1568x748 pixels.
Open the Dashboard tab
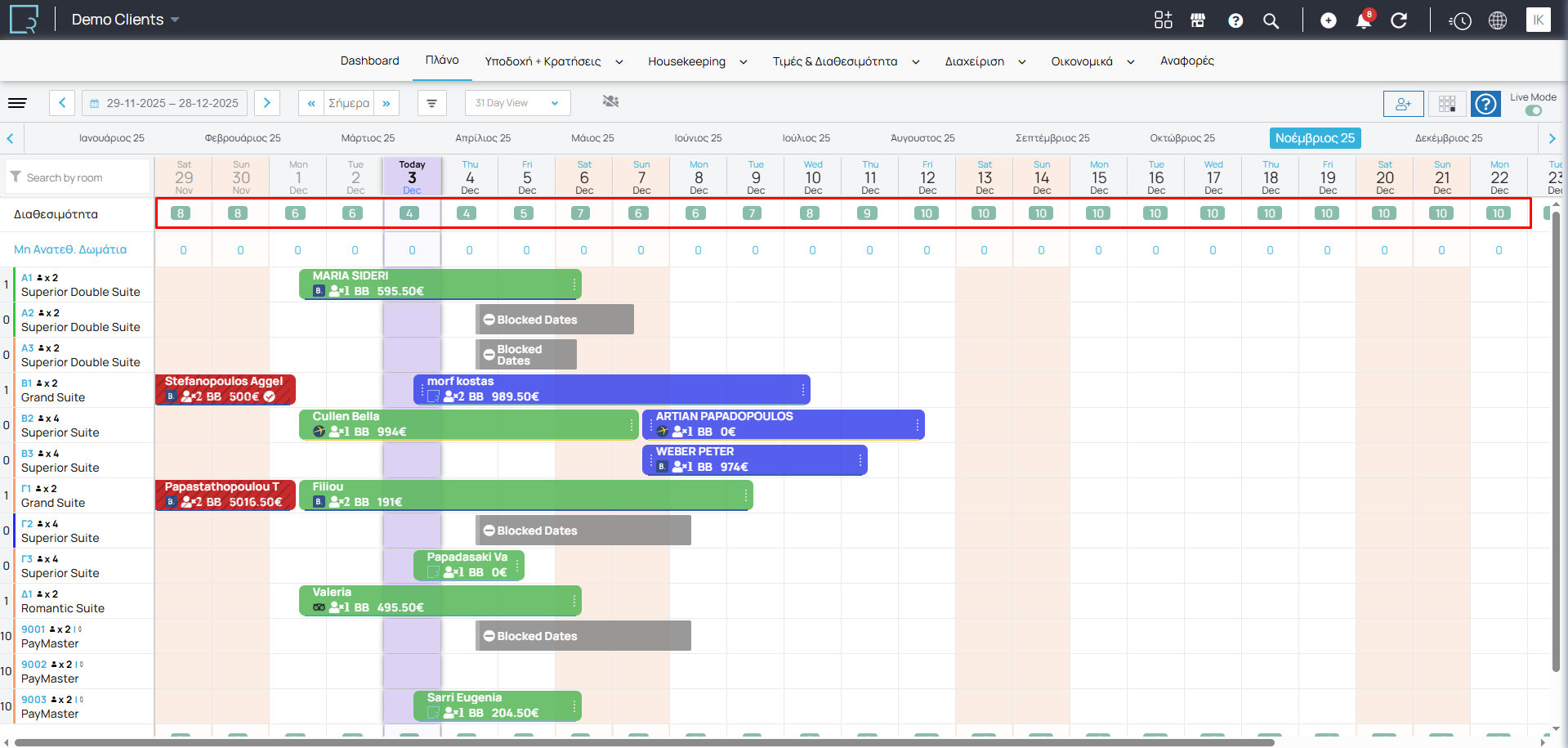click(x=369, y=60)
